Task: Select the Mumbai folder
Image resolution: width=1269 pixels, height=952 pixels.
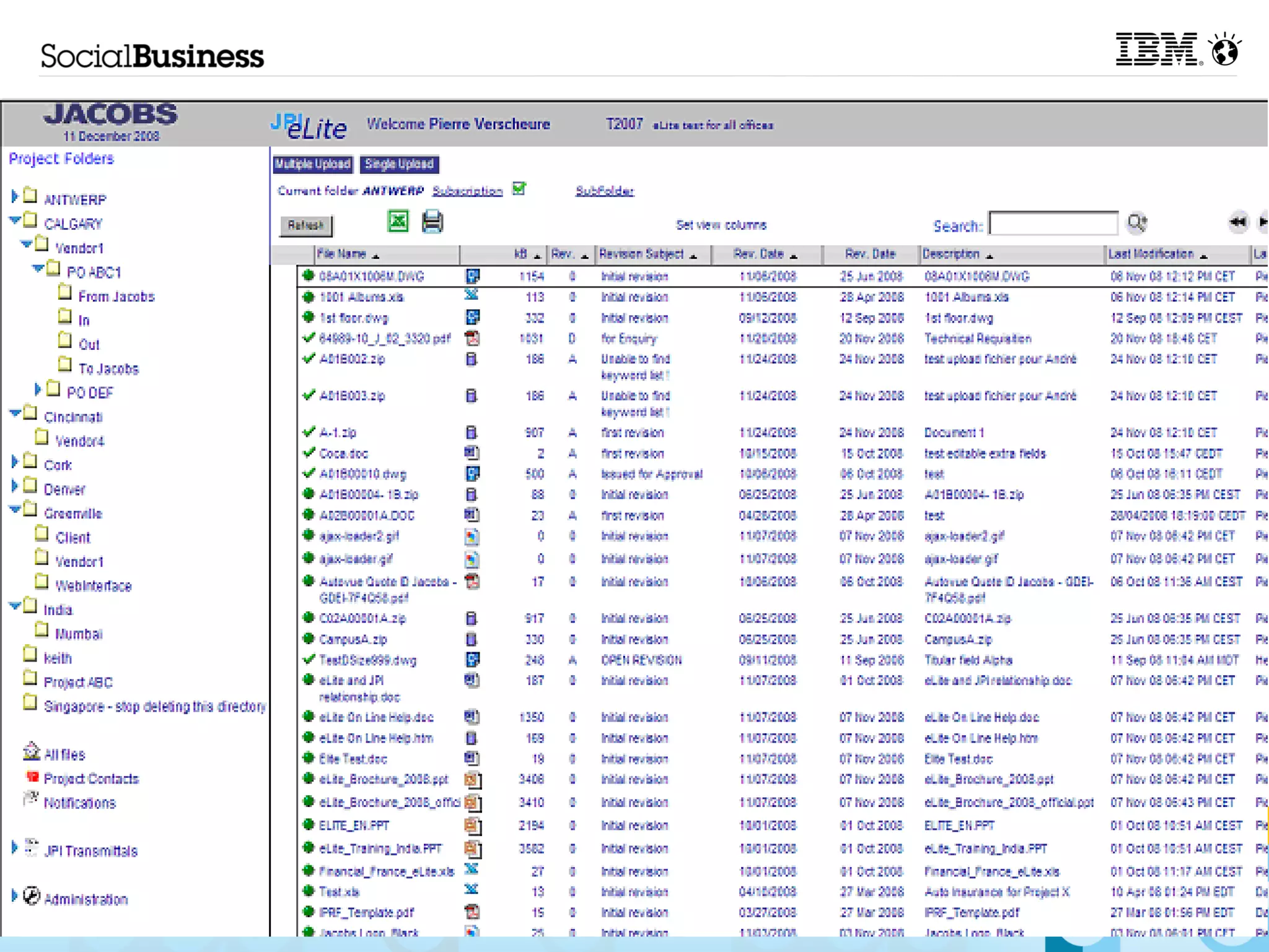Action: [x=79, y=634]
